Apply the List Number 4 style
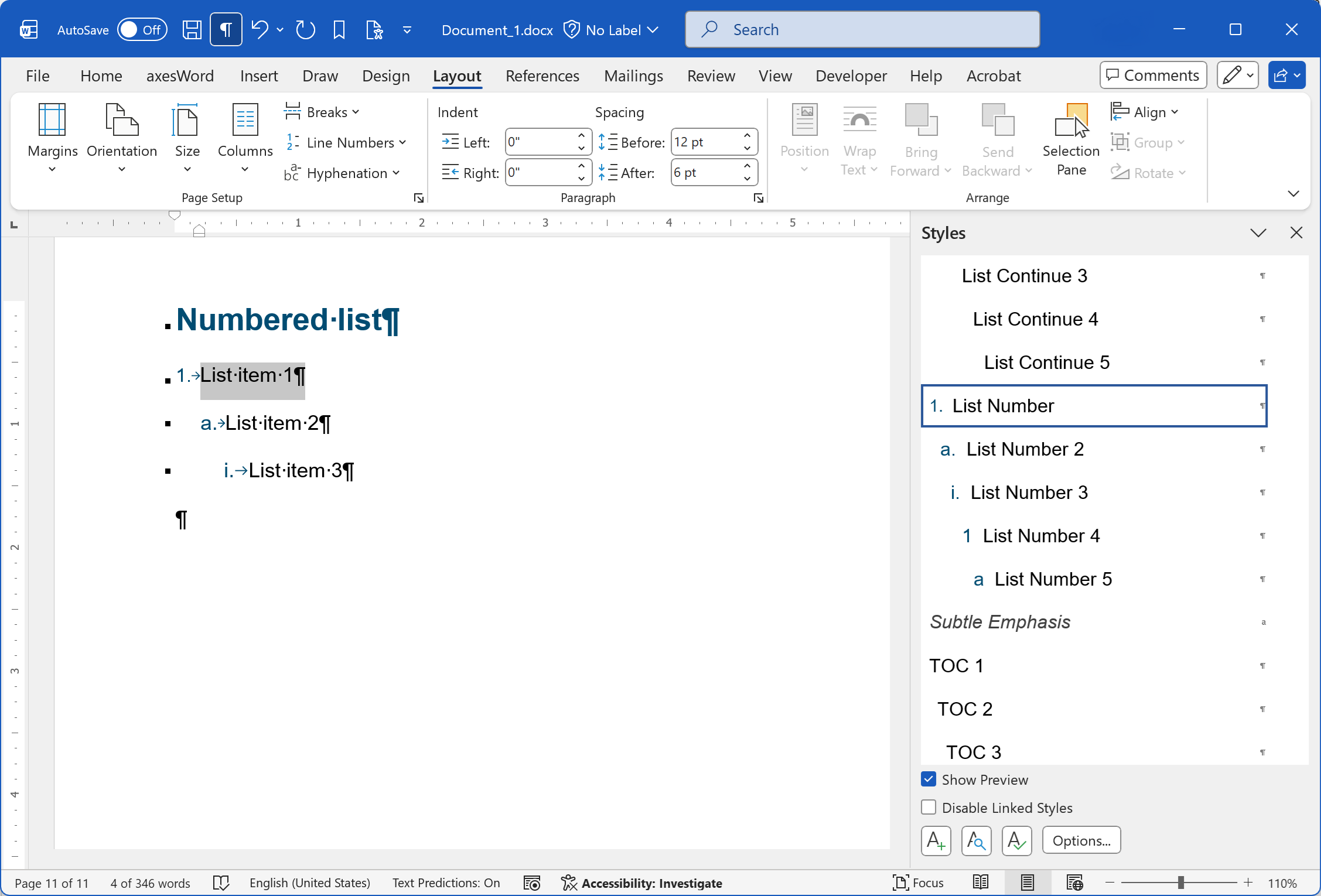 point(1094,536)
